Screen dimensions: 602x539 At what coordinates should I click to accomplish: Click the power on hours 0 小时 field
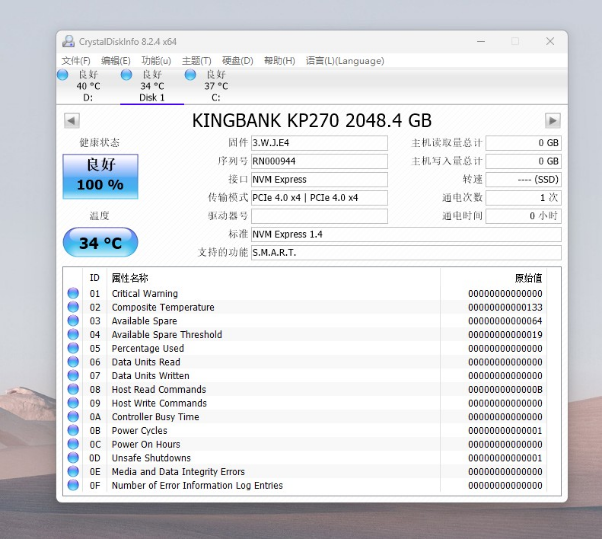523,216
